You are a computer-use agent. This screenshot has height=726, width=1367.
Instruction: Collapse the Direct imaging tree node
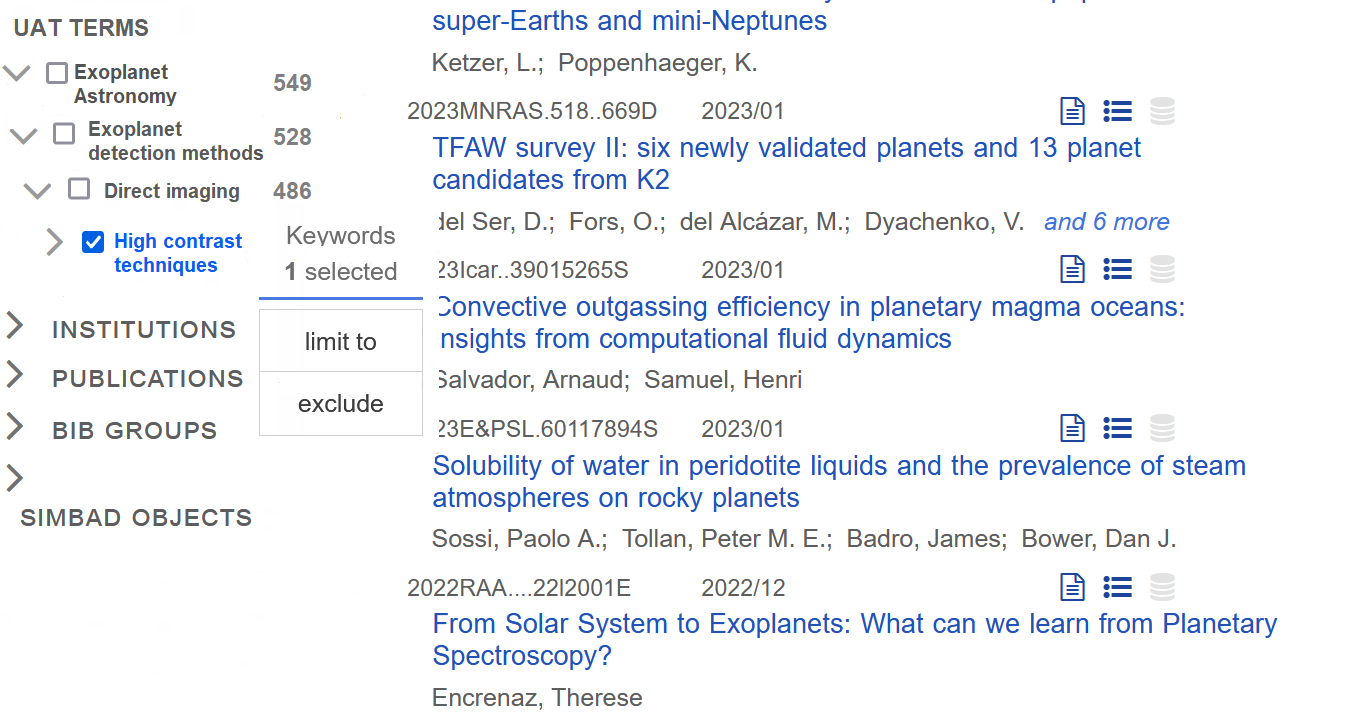(37, 191)
